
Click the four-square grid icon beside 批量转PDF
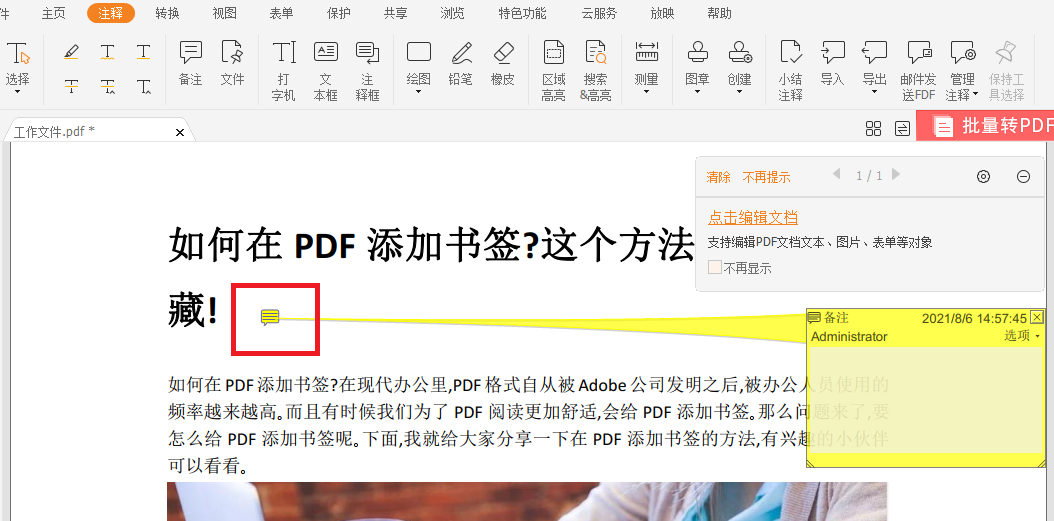[873, 128]
